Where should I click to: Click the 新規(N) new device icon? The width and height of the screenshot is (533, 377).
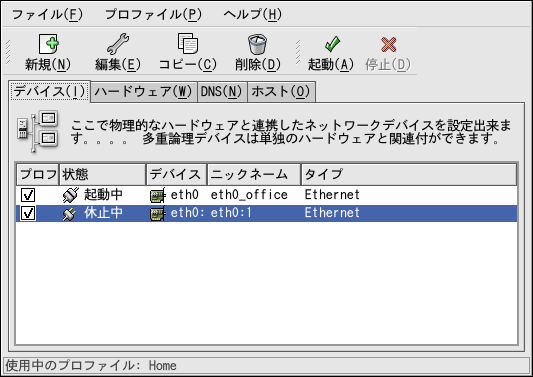pyautogui.click(x=48, y=44)
